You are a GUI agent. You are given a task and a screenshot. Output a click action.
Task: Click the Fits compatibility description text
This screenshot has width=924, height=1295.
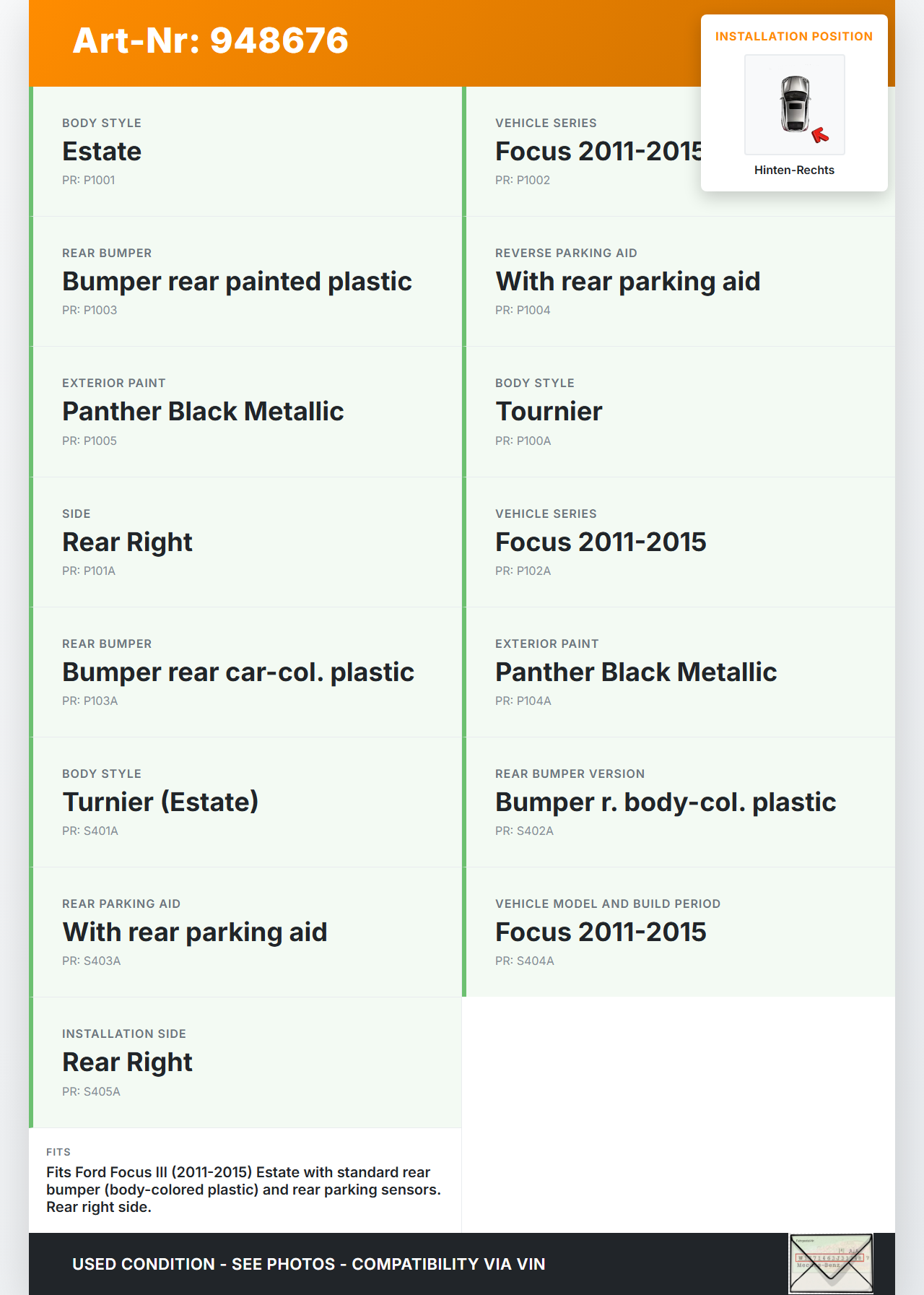pyautogui.click(x=243, y=1189)
